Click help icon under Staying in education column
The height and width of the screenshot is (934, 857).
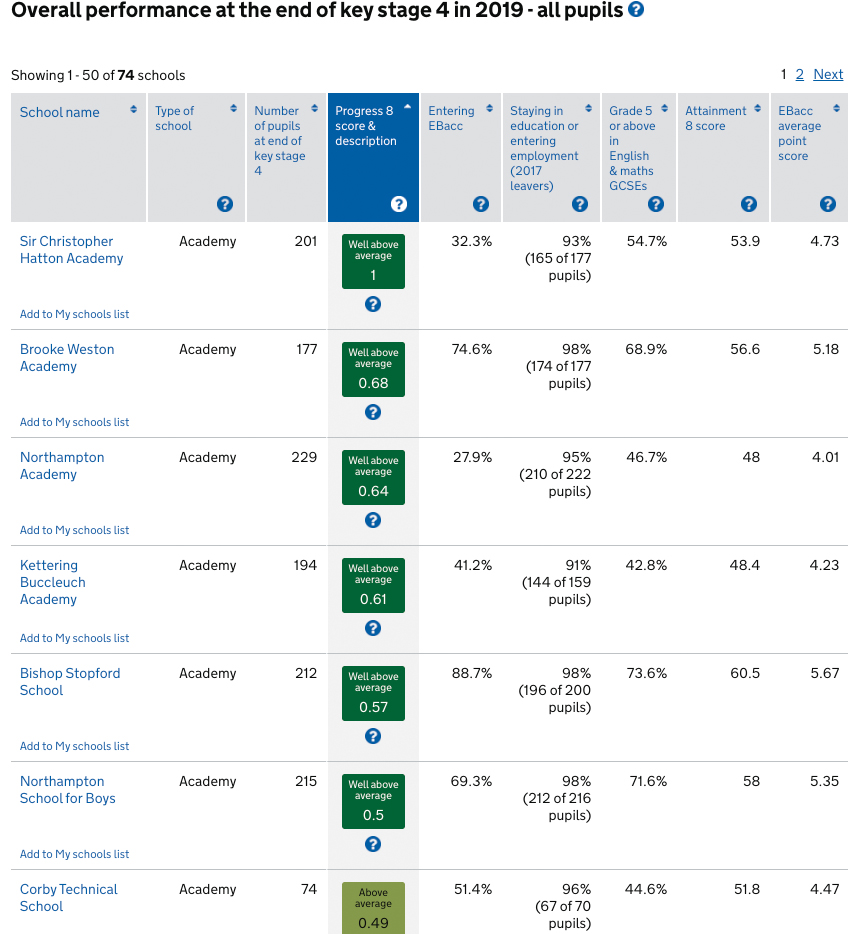point(580,204)
